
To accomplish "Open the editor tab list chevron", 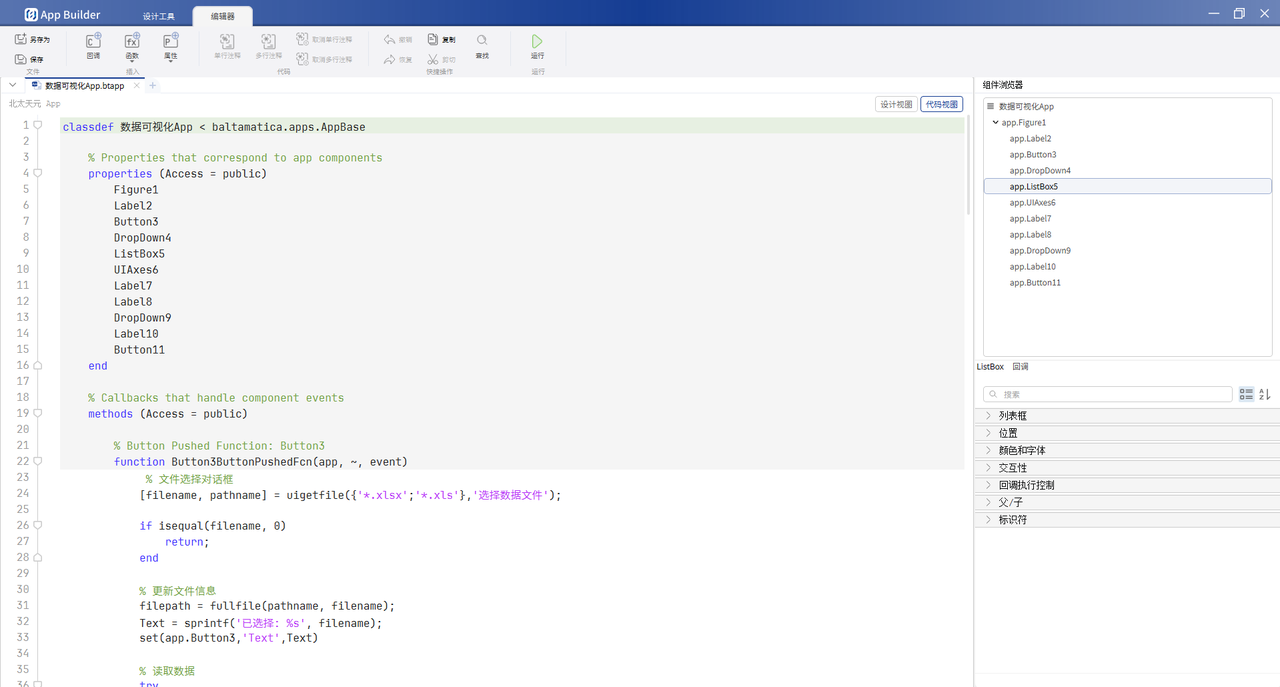I will 13,85.
